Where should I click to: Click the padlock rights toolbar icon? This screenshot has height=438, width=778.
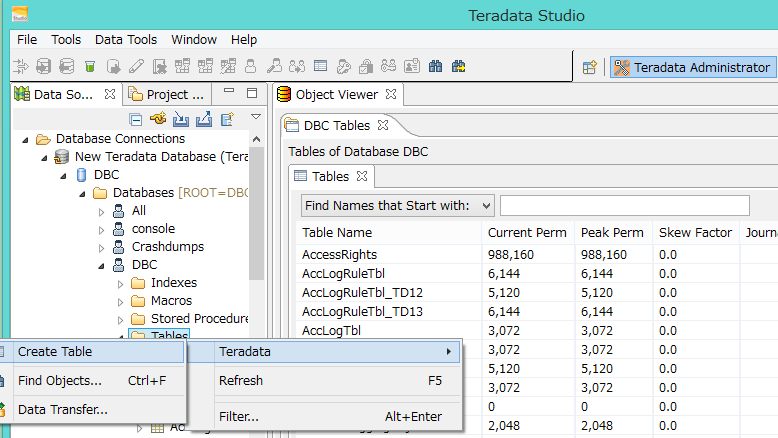(366, 66)
